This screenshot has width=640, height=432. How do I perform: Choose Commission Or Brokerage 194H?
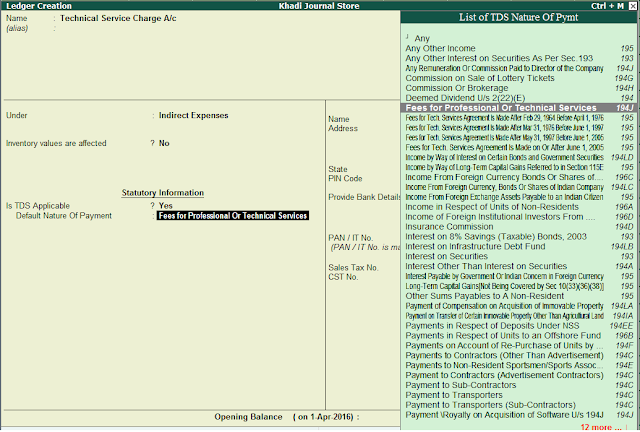click(519, 88)
